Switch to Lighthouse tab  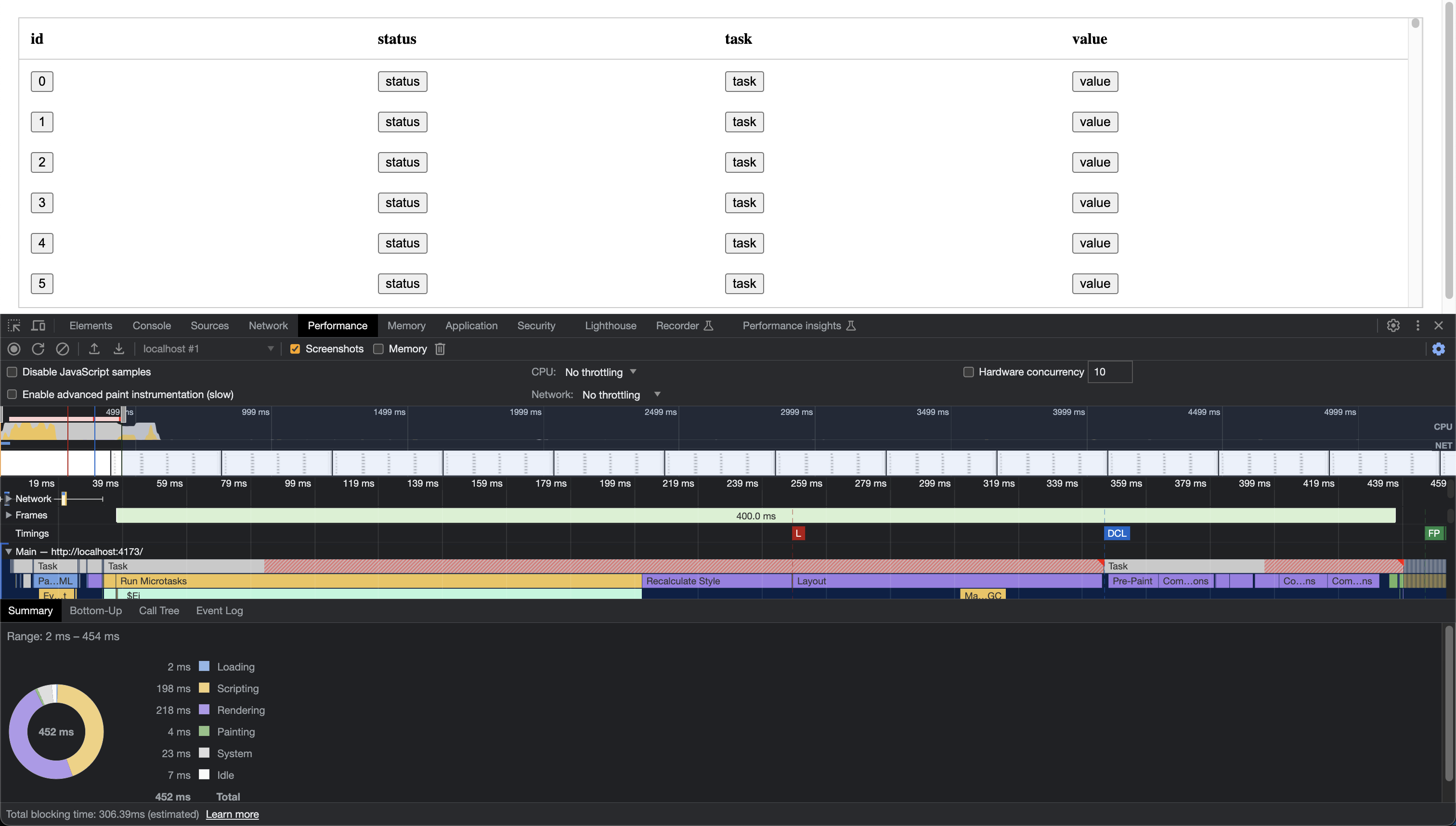[x=611, y=325]
